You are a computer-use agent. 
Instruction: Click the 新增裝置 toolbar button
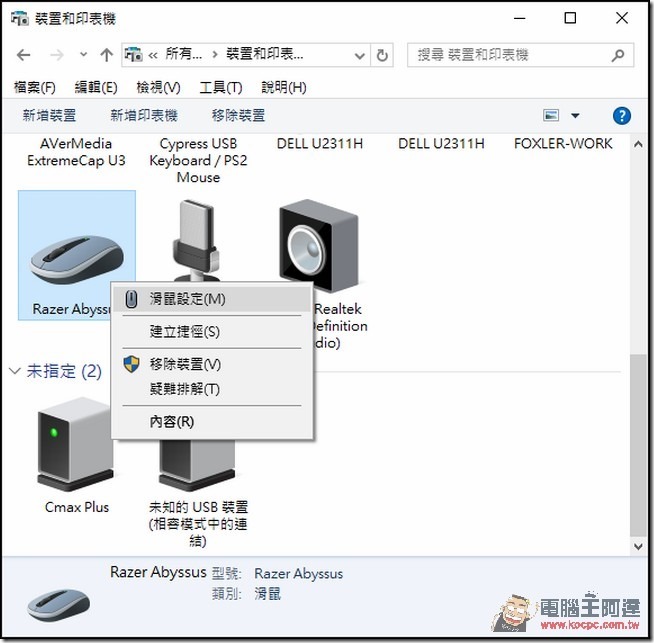pos(49,116)
